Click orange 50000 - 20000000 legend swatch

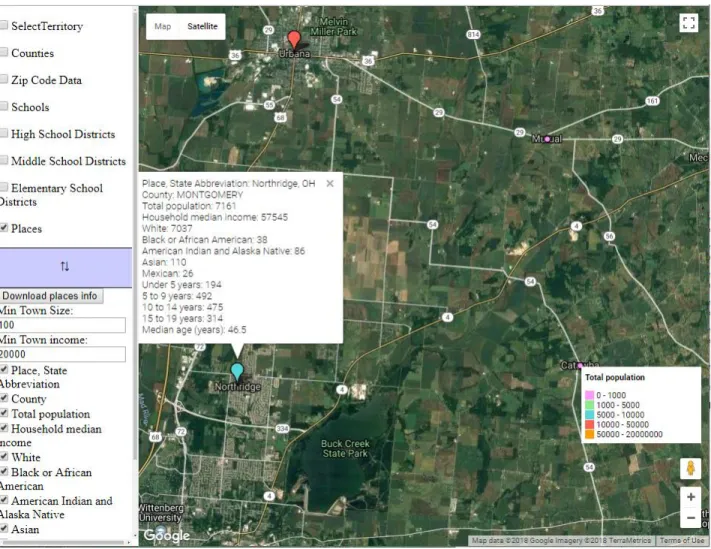tap(589, 434)
